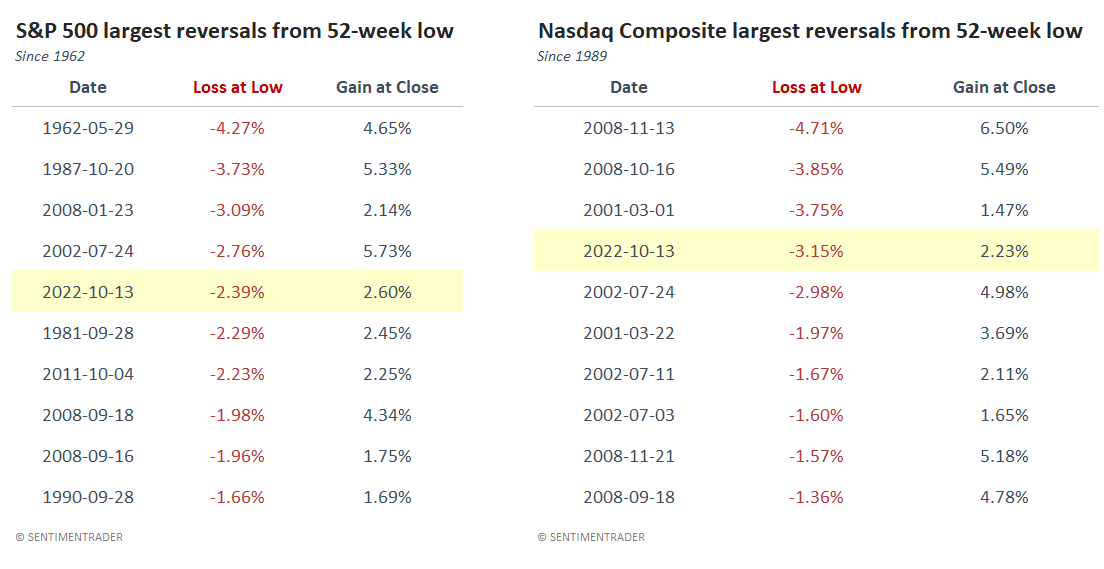Select highlighted 2022-10-13 row in Nasdaq table

coord(817,251)
